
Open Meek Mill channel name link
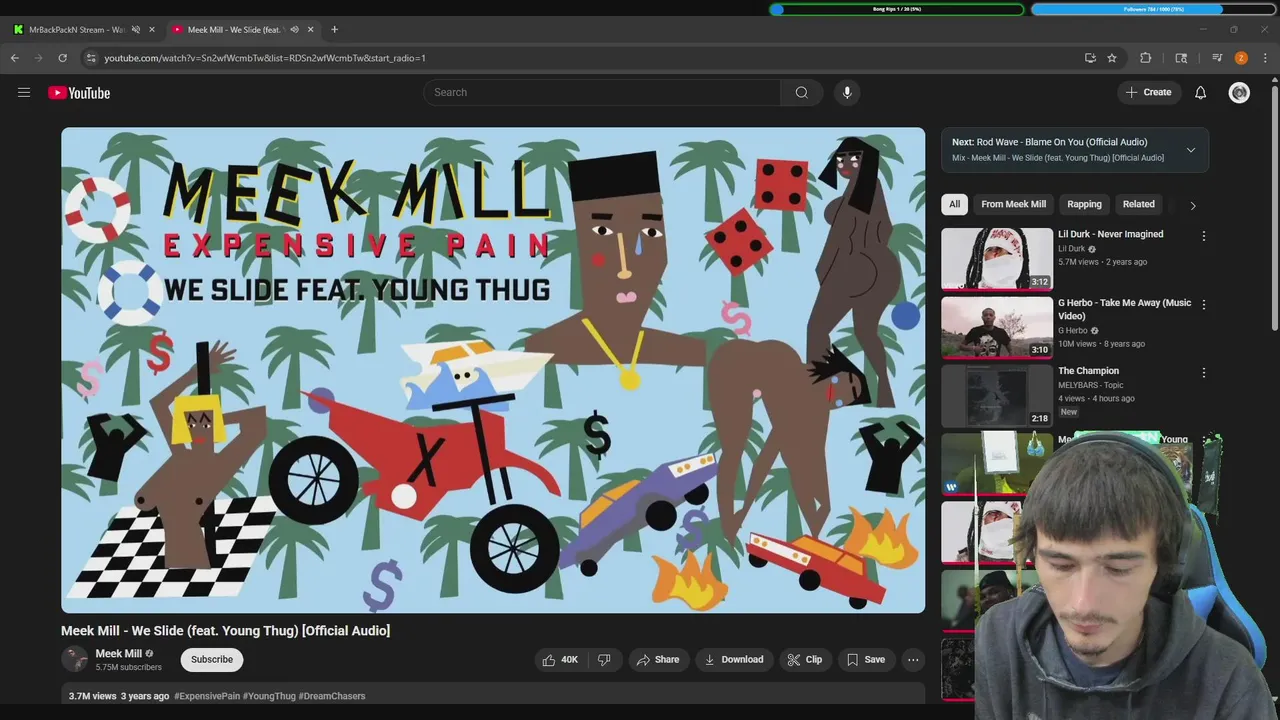119,654
